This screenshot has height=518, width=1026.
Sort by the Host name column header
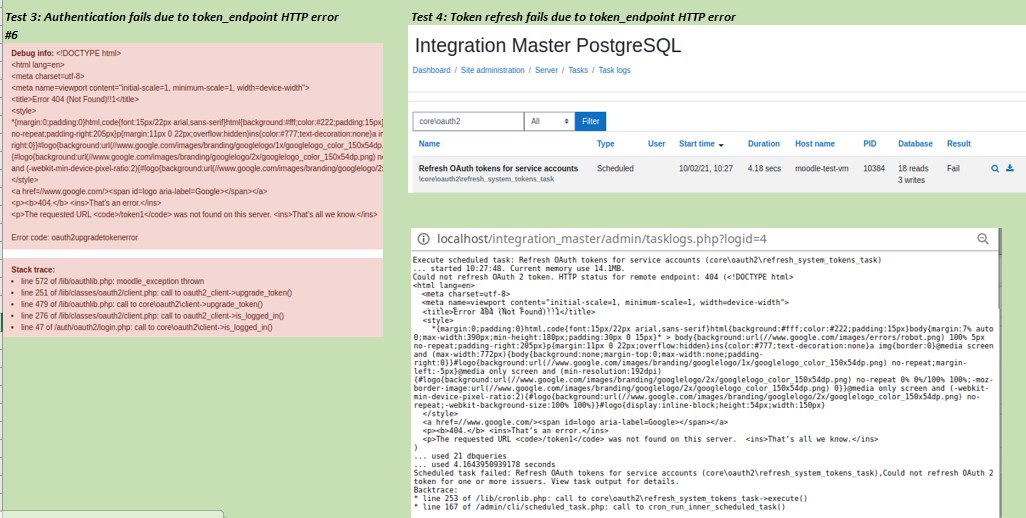[815, 144]
